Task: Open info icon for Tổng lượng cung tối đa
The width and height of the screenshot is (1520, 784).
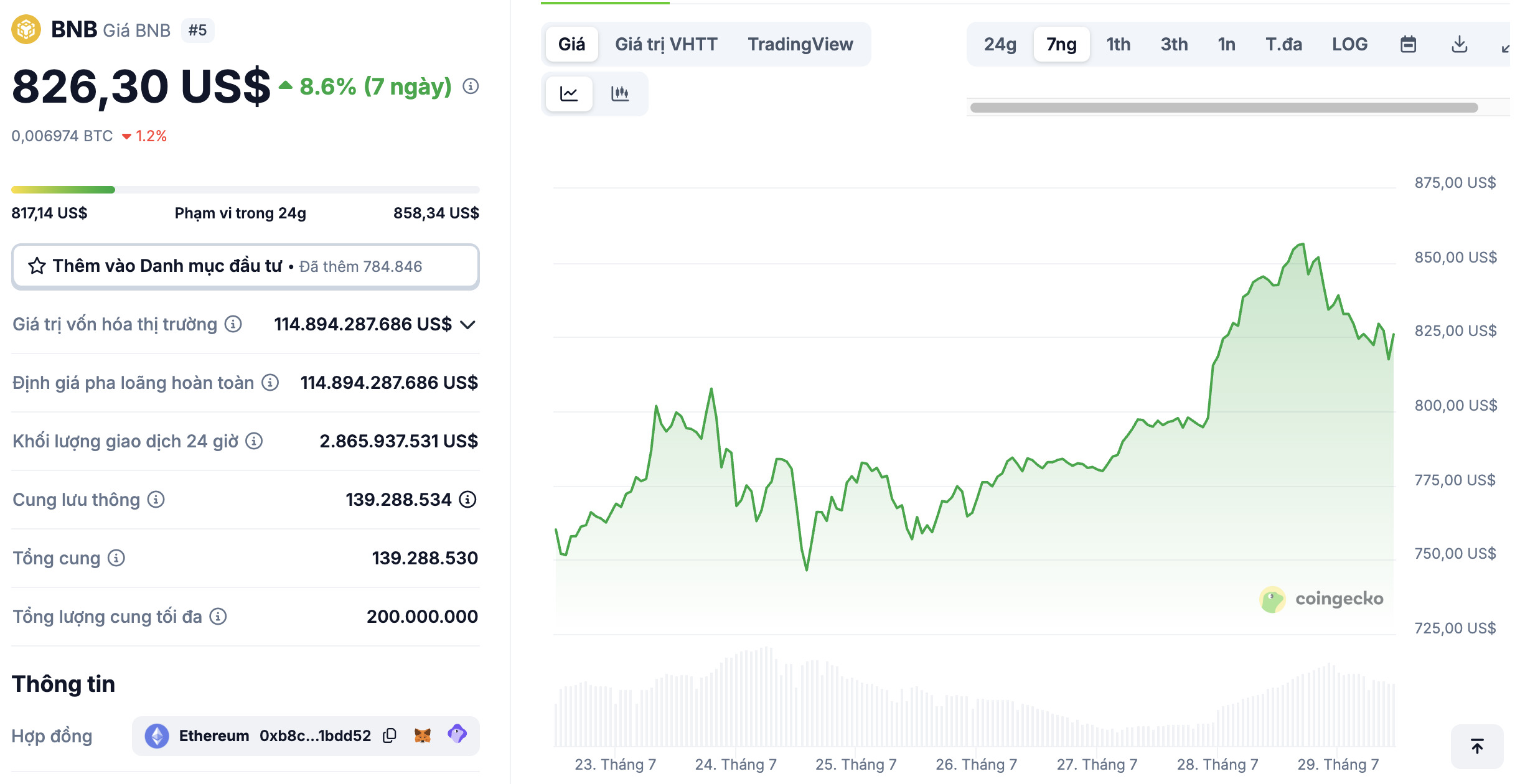Action: [218, 617]
